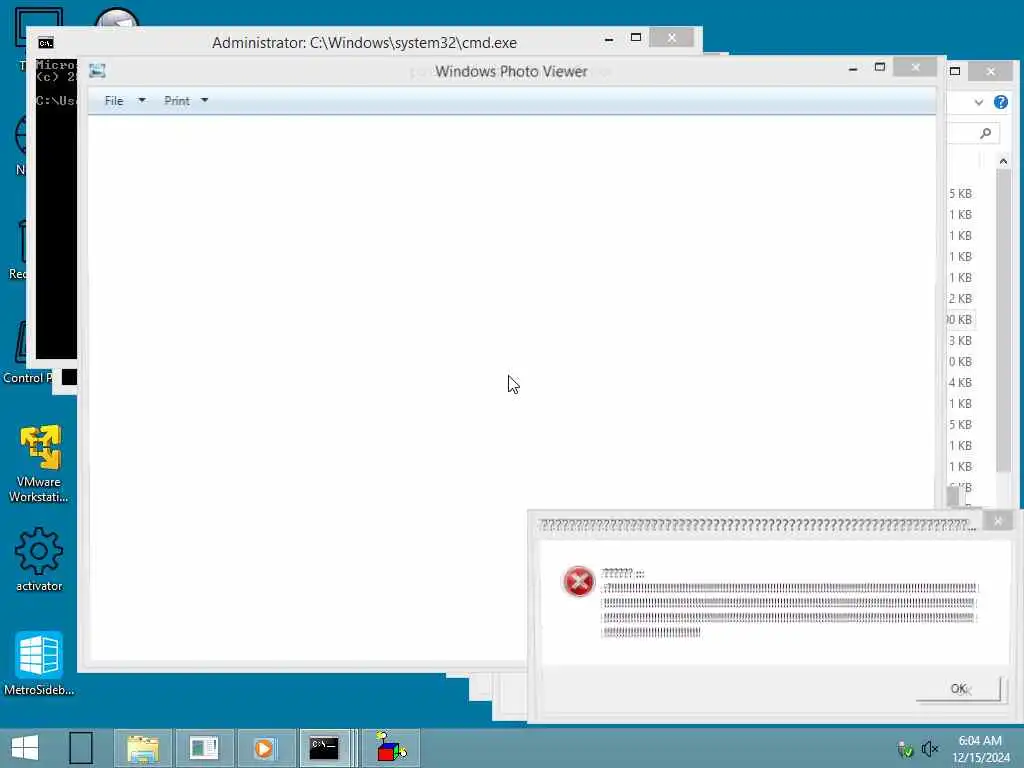This screenshot has height=768, width=1024.
Task: Click the search magnifier in Explorer window
Action: 985,133
